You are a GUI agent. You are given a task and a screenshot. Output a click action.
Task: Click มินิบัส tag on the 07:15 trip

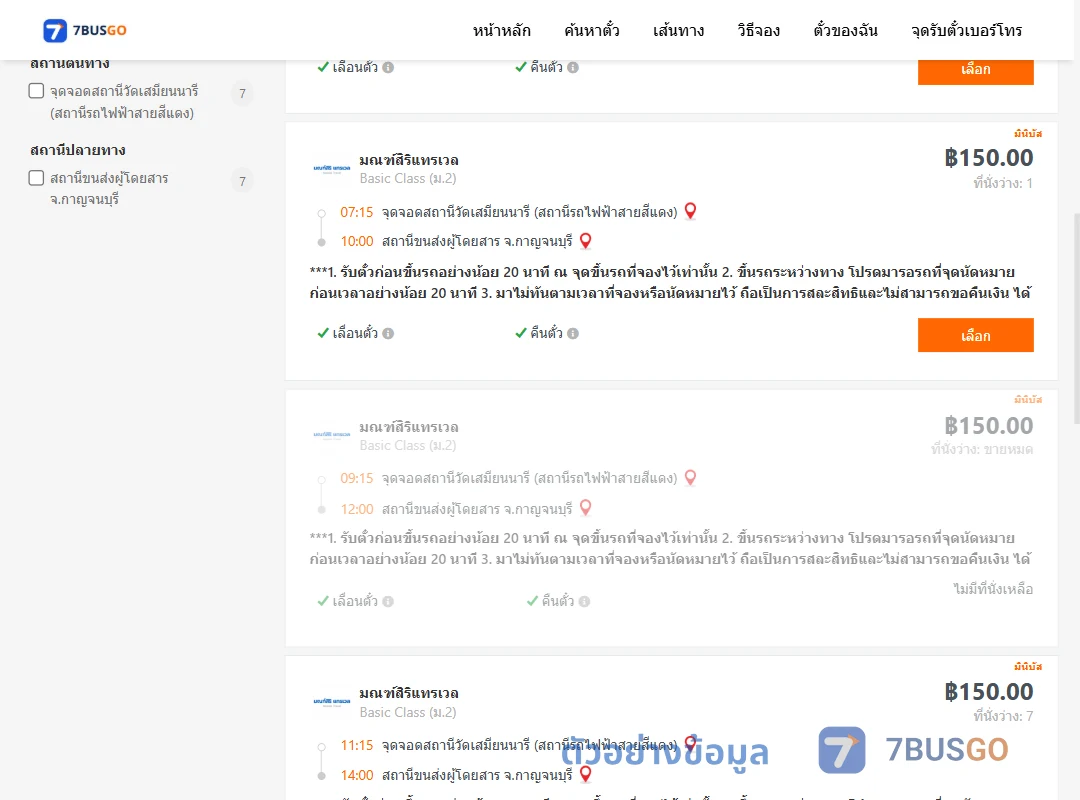click(1028, 134)
